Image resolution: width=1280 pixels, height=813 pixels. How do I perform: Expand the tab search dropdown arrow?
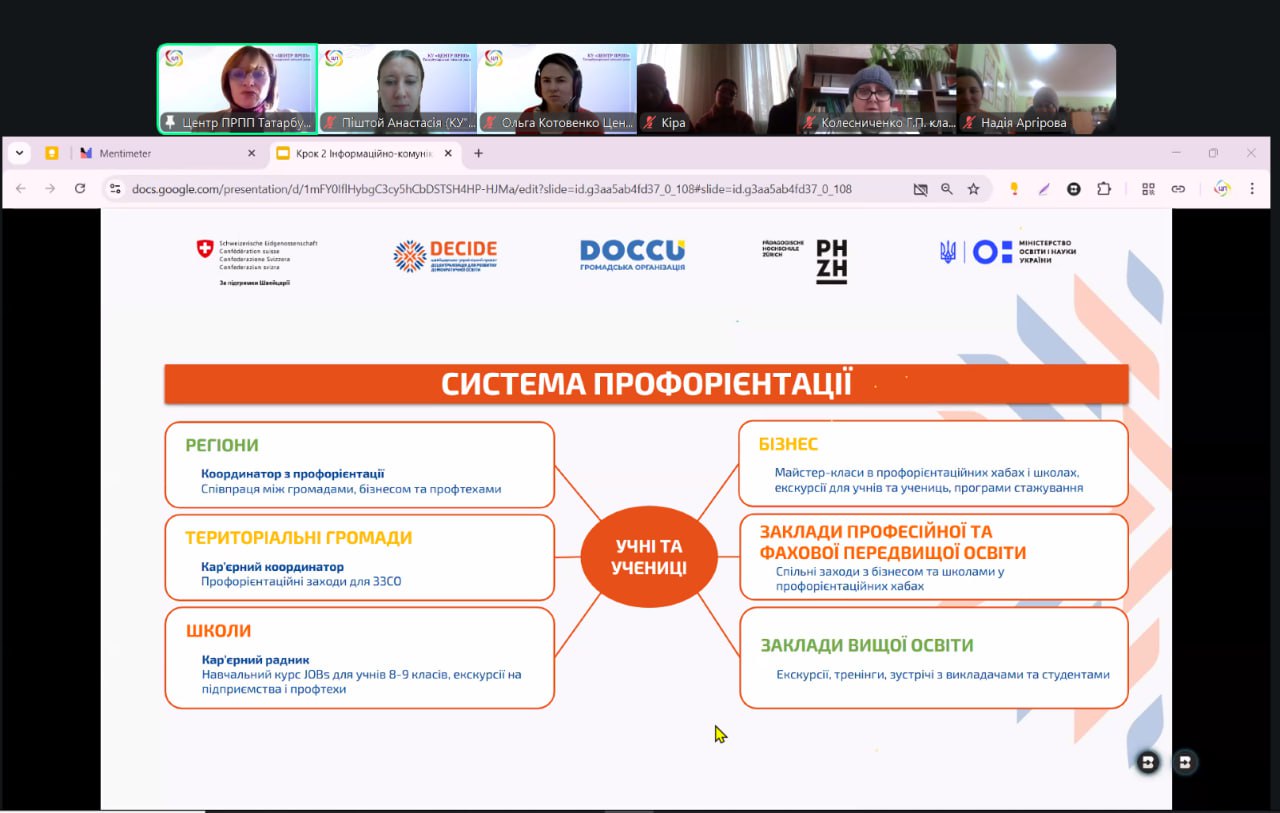[19, 153]
